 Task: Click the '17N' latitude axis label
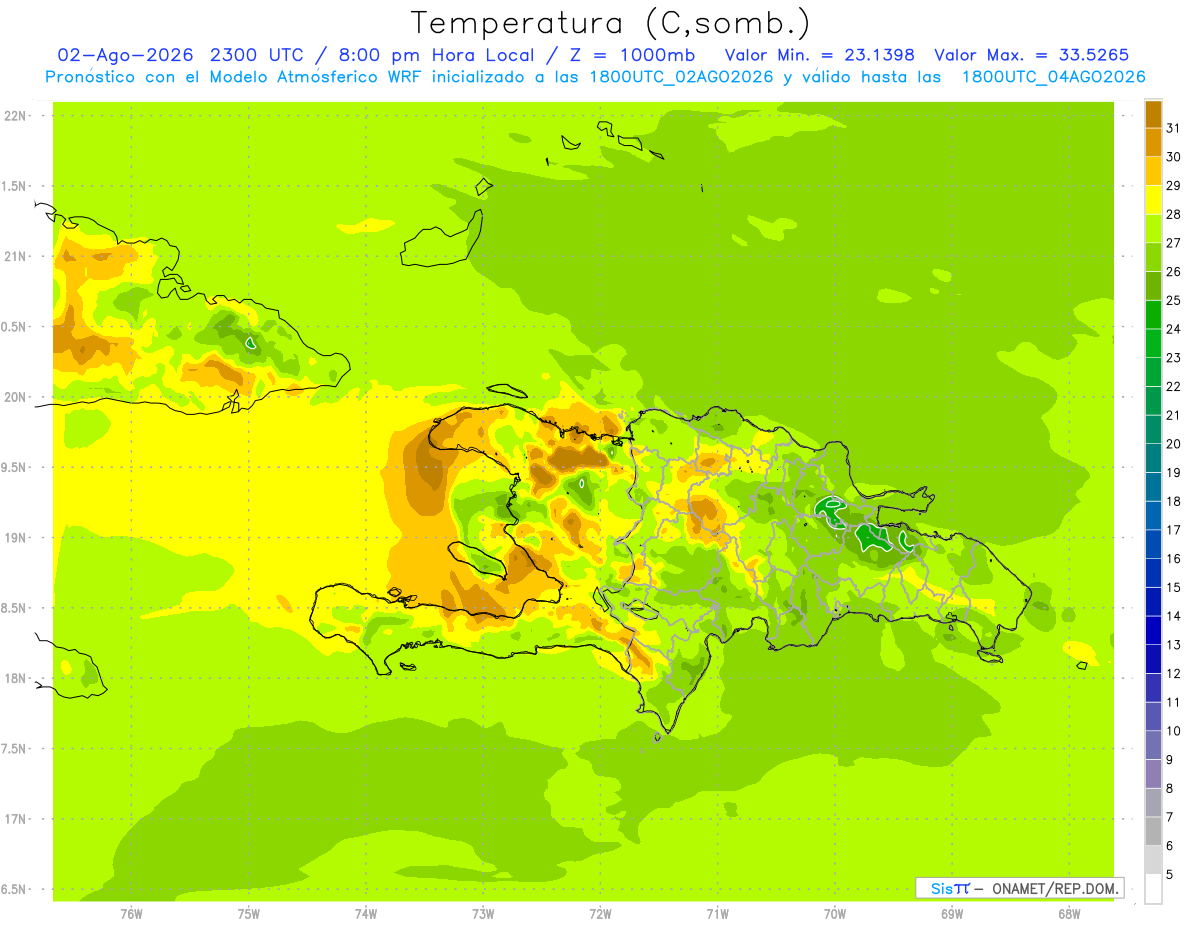click(15, 819)
